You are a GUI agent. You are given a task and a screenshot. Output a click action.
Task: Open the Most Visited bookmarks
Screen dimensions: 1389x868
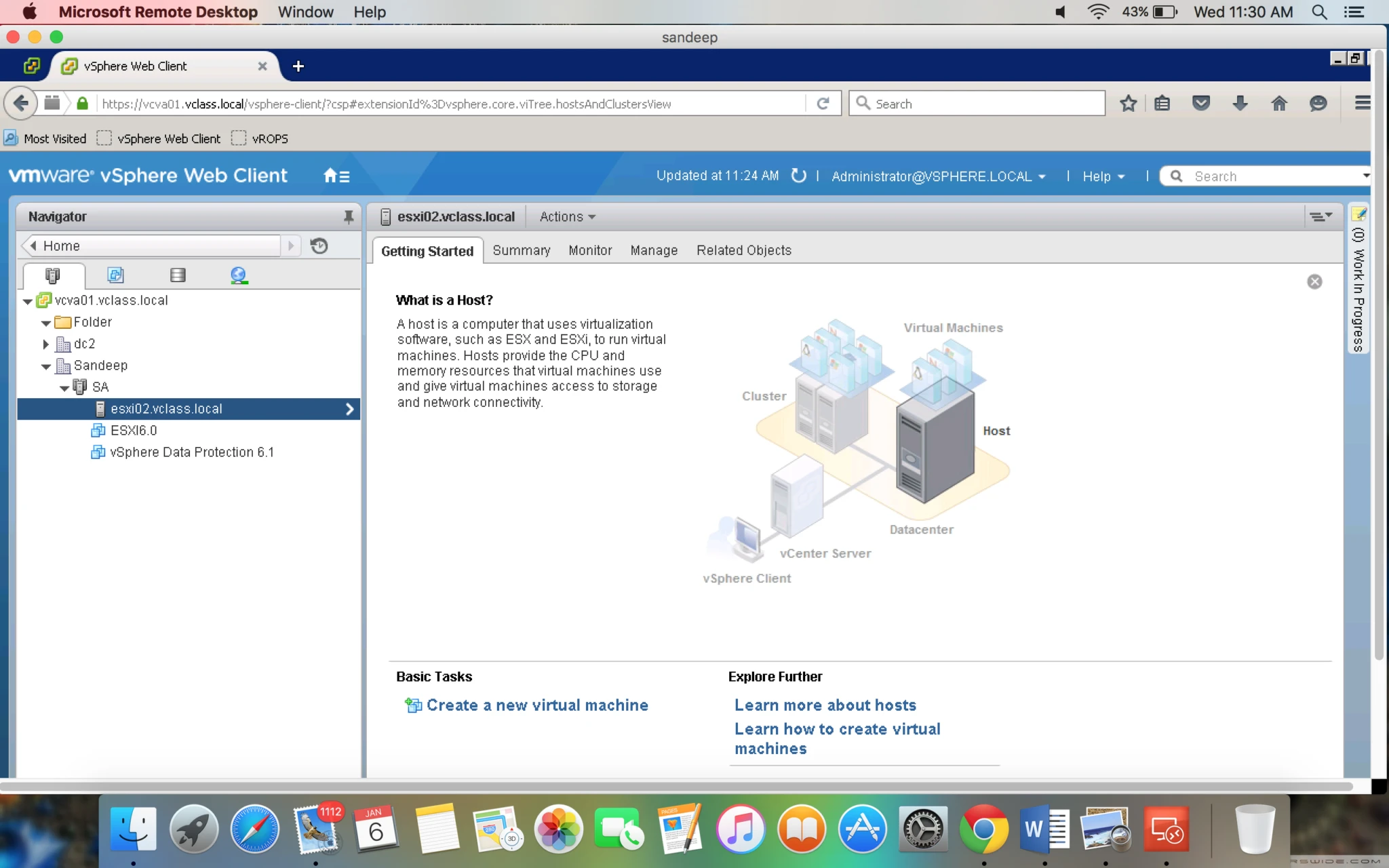tap(45, 138)
